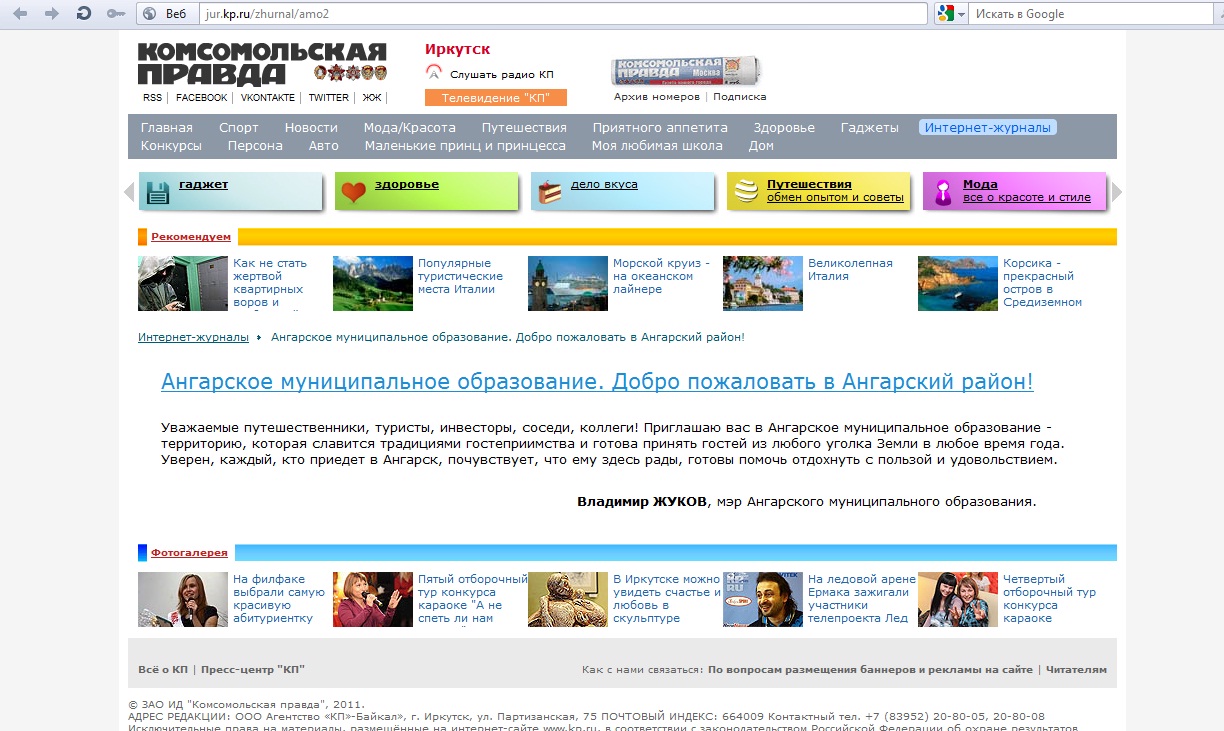
Task: Select the Интернет-журналы navigation tab
Action: 987,128
